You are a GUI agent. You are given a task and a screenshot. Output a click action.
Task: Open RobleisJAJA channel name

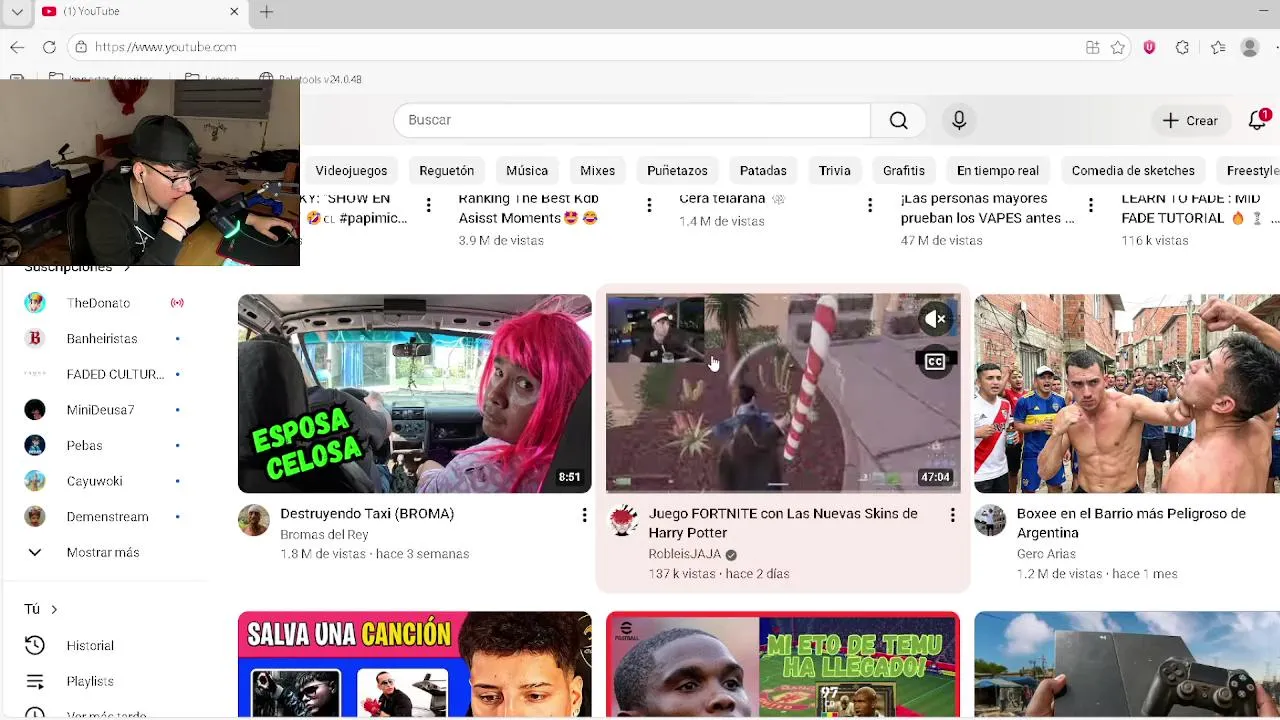point(685,554)
